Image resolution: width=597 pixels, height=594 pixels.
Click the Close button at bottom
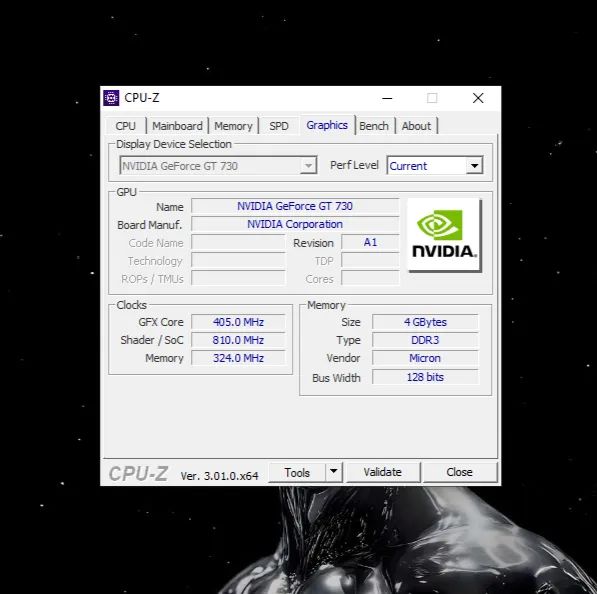[460, 473]
